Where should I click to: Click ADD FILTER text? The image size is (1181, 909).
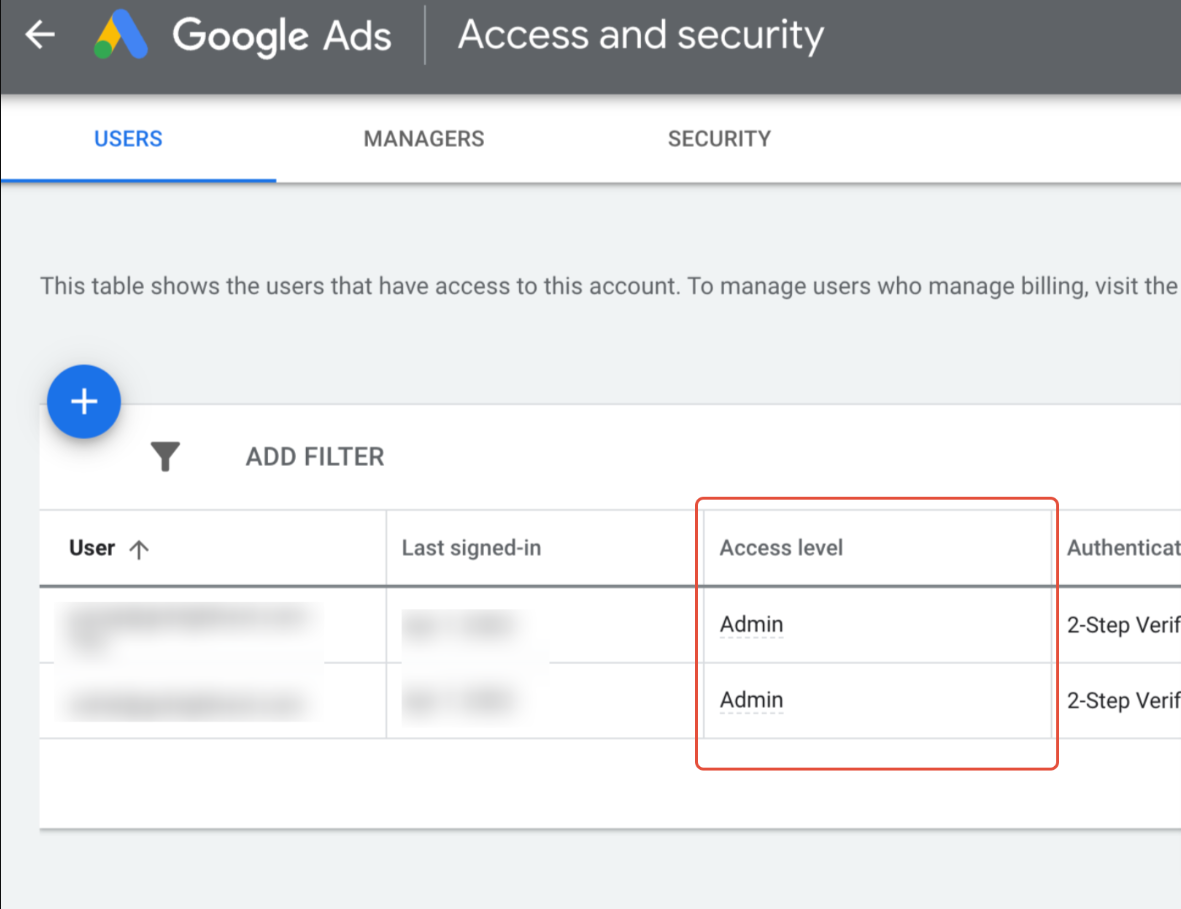(x=315, y=457)
